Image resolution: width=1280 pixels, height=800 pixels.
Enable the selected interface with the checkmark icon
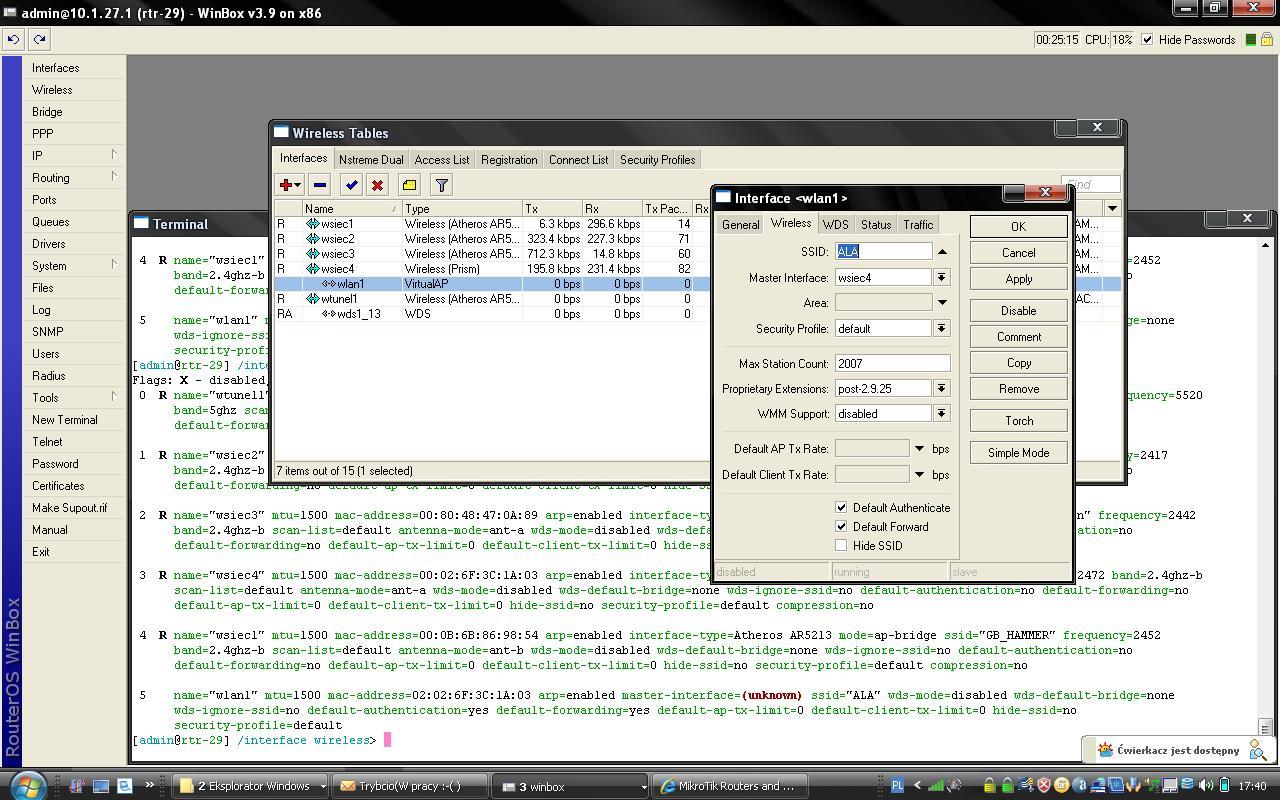point(352,184)
